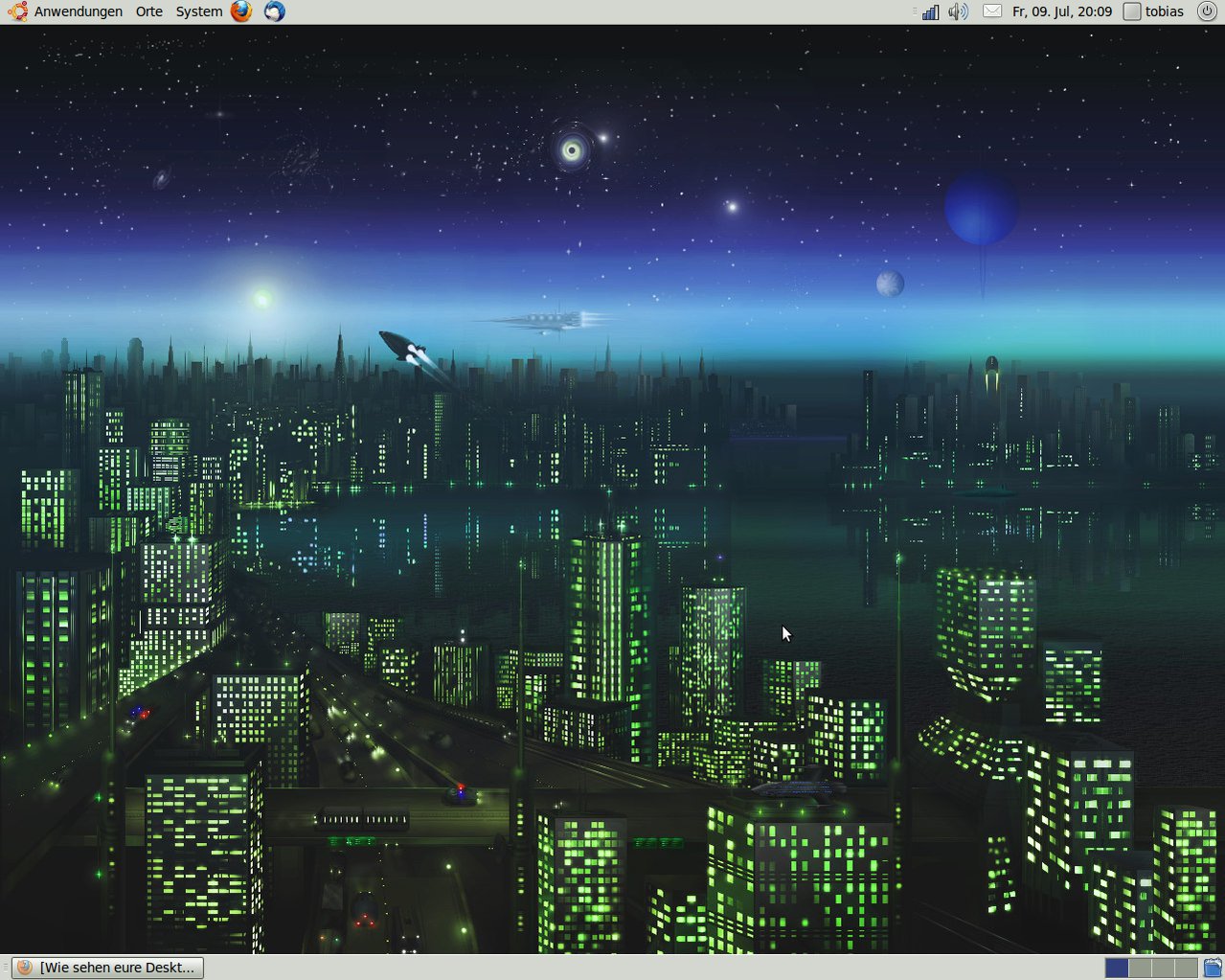Switch to the second workspace
This screenshot has width=1225, height=980.
[x=1140, y=968]
